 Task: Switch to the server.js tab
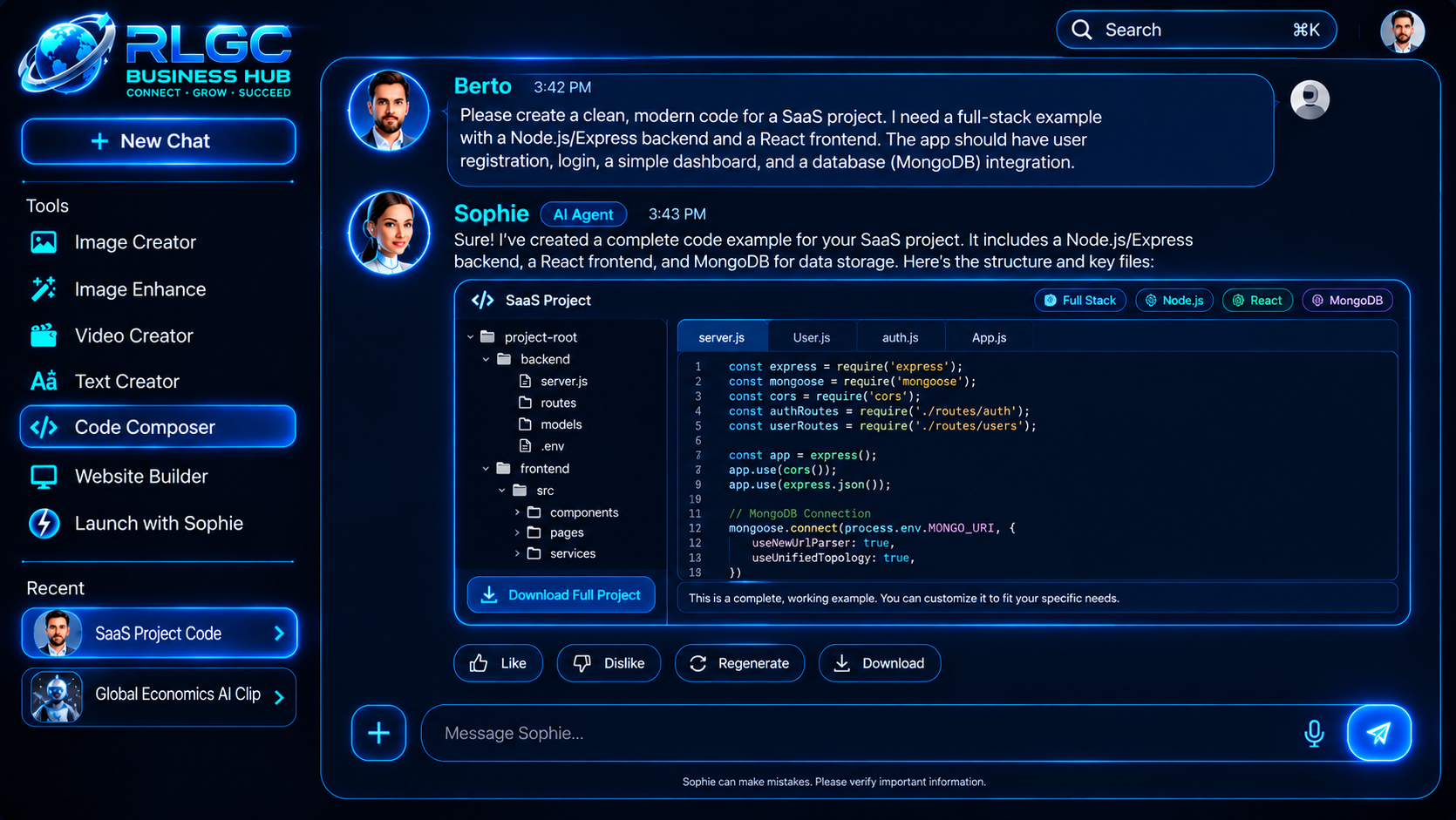pos(722,337)
